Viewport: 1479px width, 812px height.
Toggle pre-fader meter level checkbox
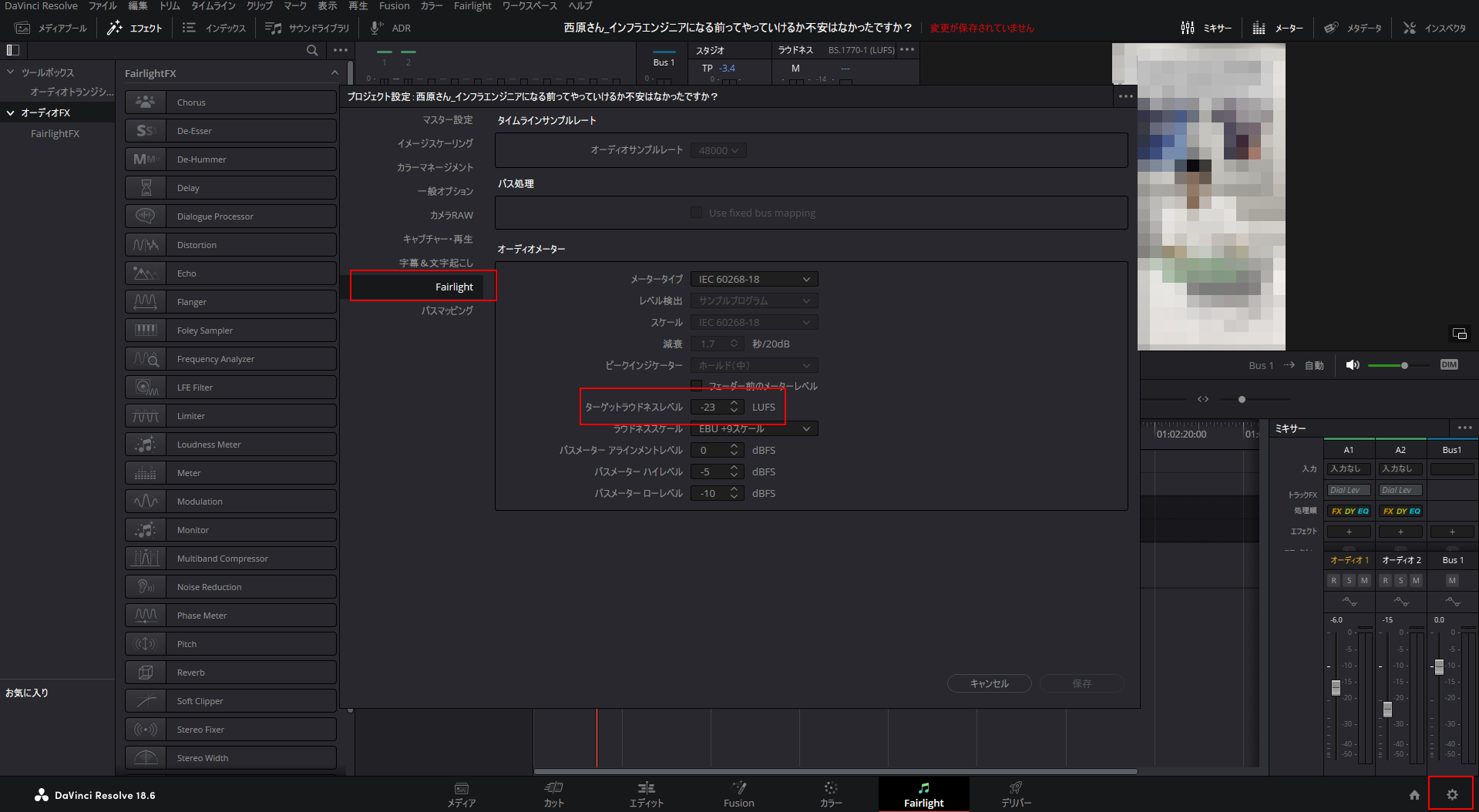pyautogui.click(x=697, y=385)
